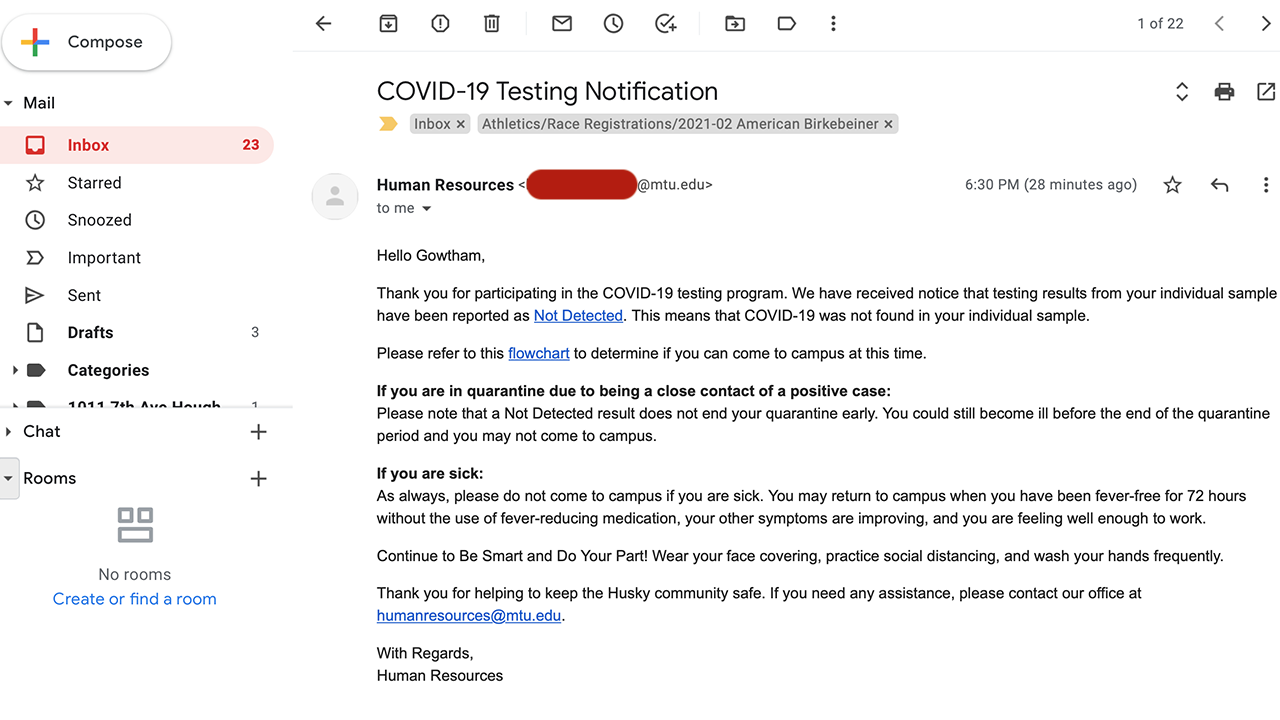Report email as spam

coord(440,24)
